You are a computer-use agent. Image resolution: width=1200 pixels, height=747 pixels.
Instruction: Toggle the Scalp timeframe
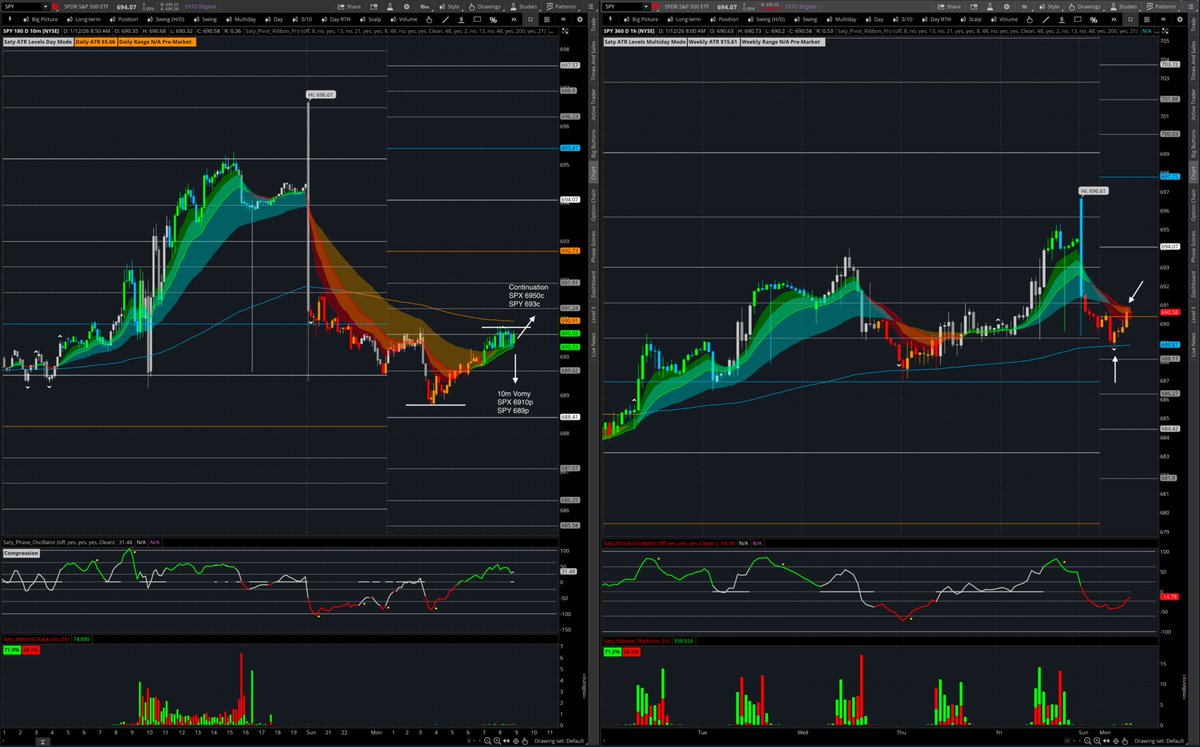[370, 19]
